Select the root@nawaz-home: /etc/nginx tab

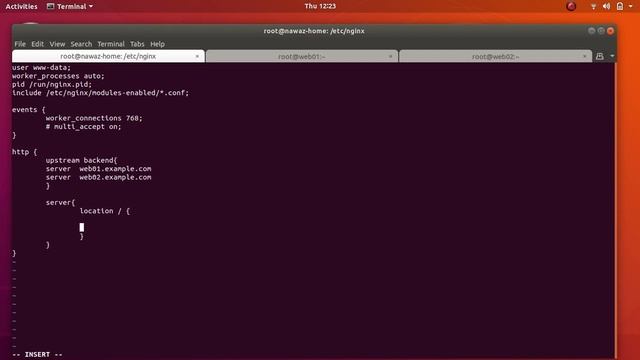[108, 56]
